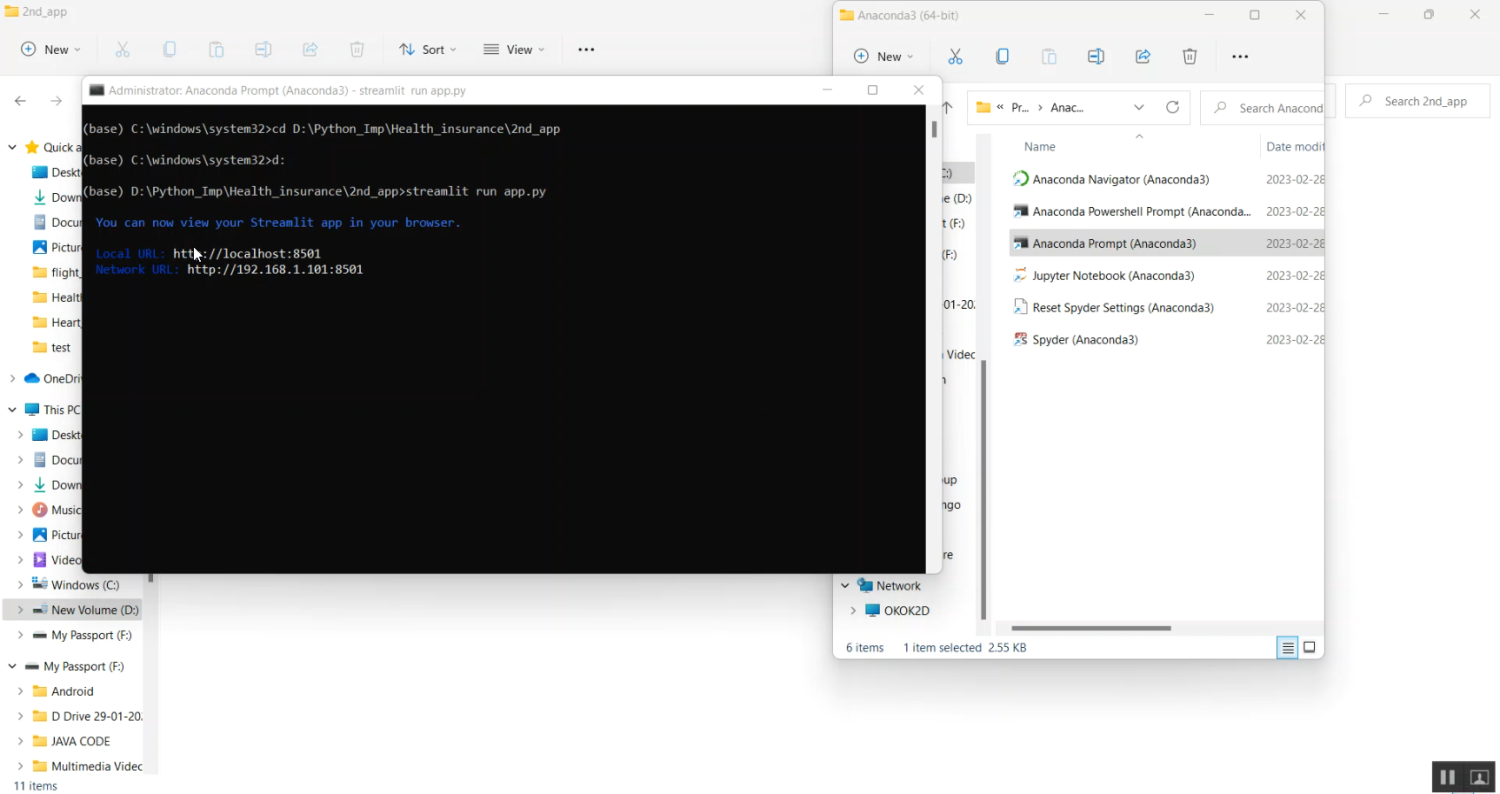Open Anaconda Navigator (Anaconda3) shortcut

tap(1120, 180)
